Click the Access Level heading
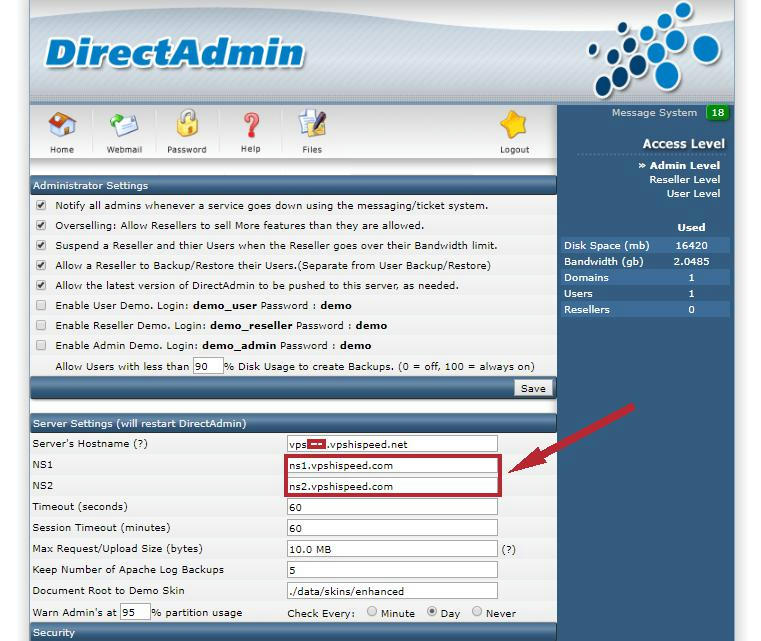This screenshot has height=641, width=761. tap(683, 144)
